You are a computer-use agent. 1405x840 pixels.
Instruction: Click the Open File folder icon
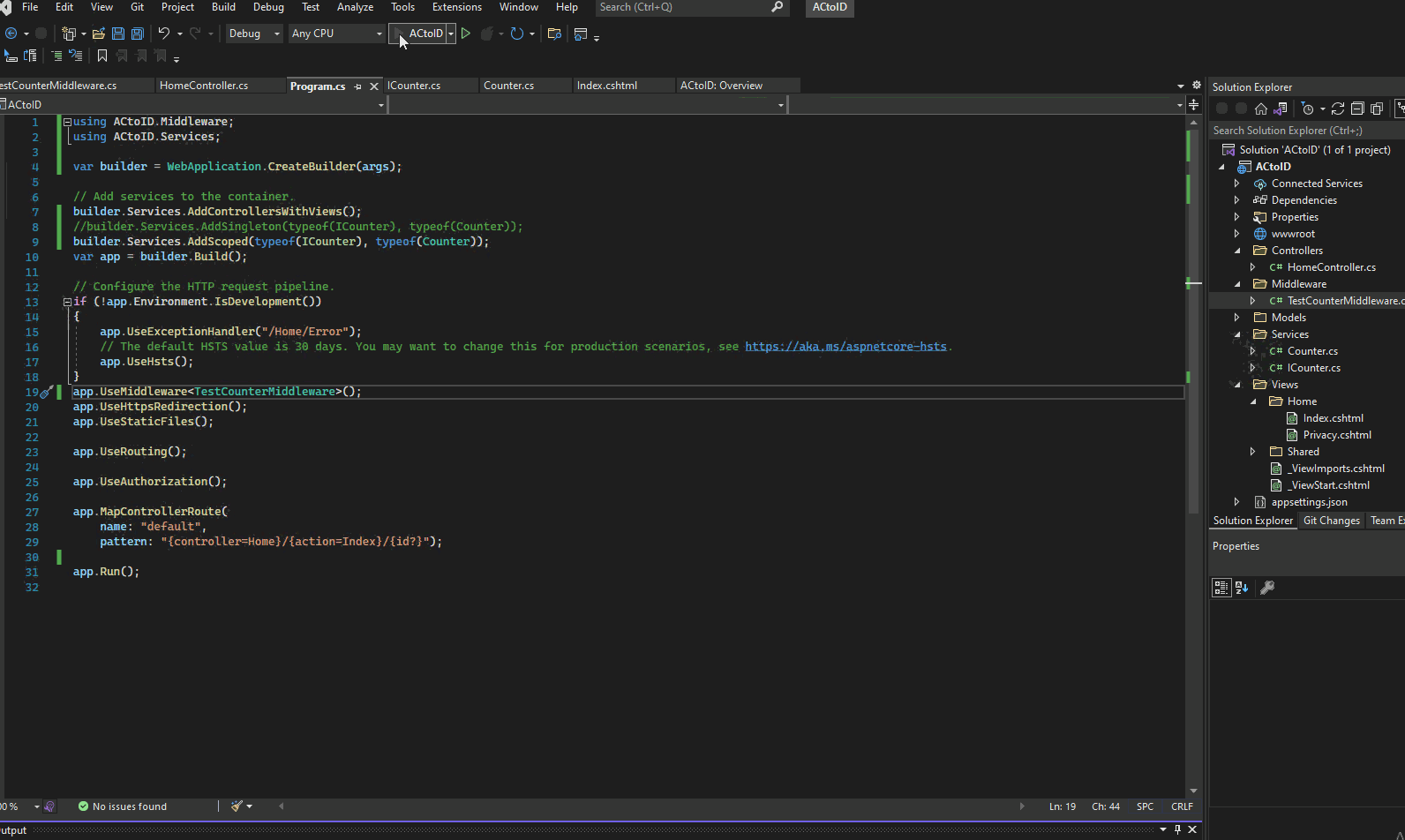(x=99, y=34)
